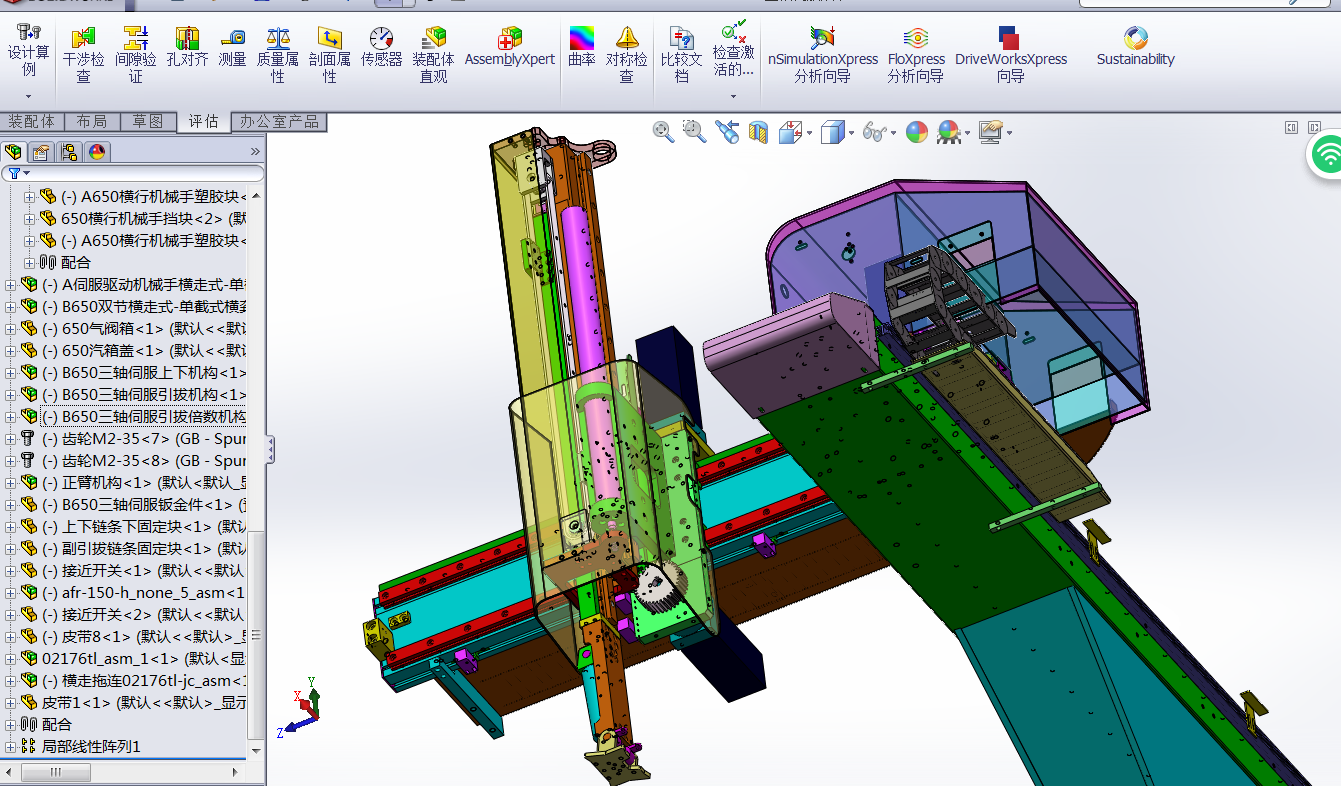
Task: Switch to the 装配体 tab
Action: [x=32, y=121]
